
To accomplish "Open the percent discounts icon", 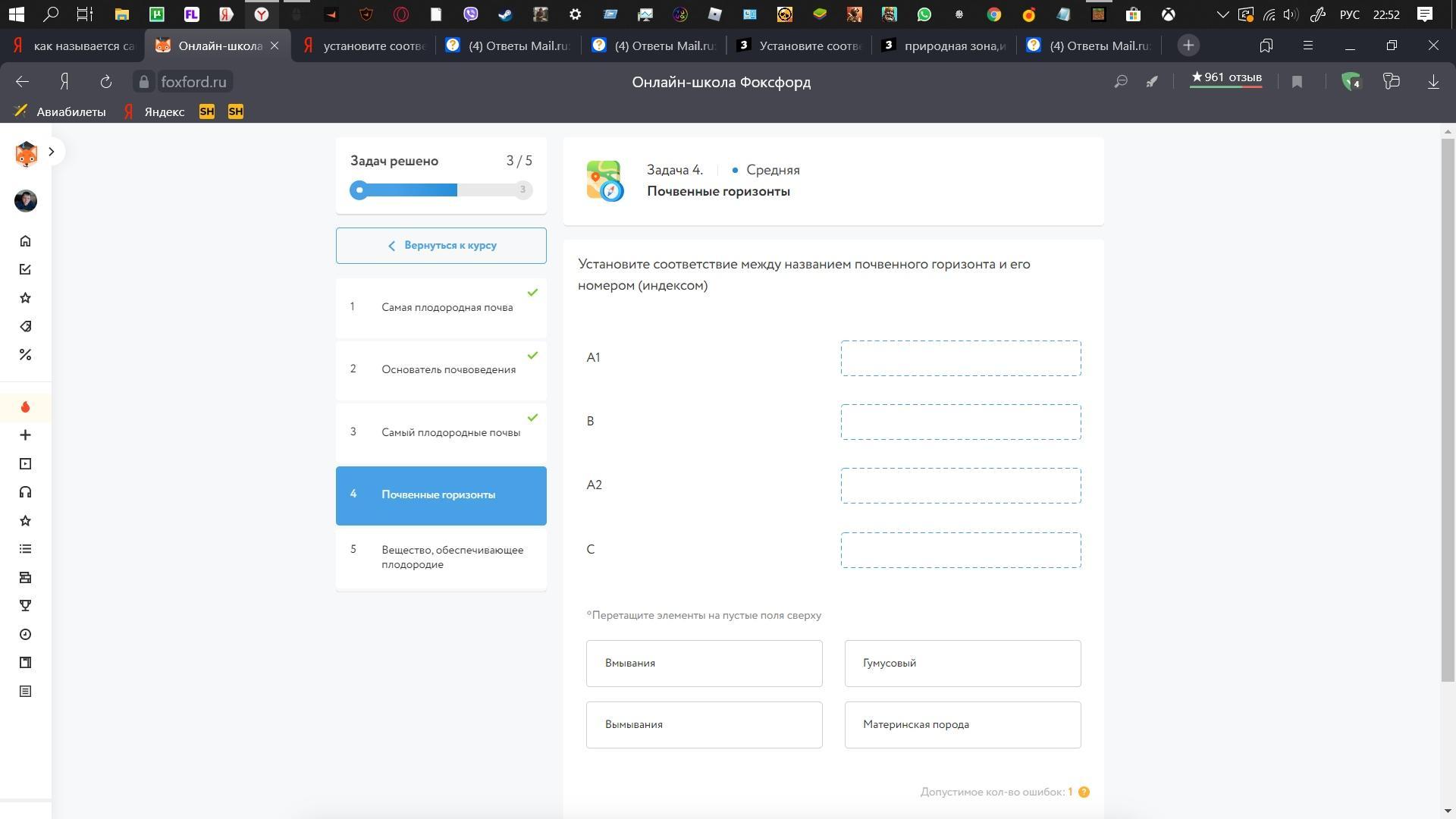I will point(25,355).
